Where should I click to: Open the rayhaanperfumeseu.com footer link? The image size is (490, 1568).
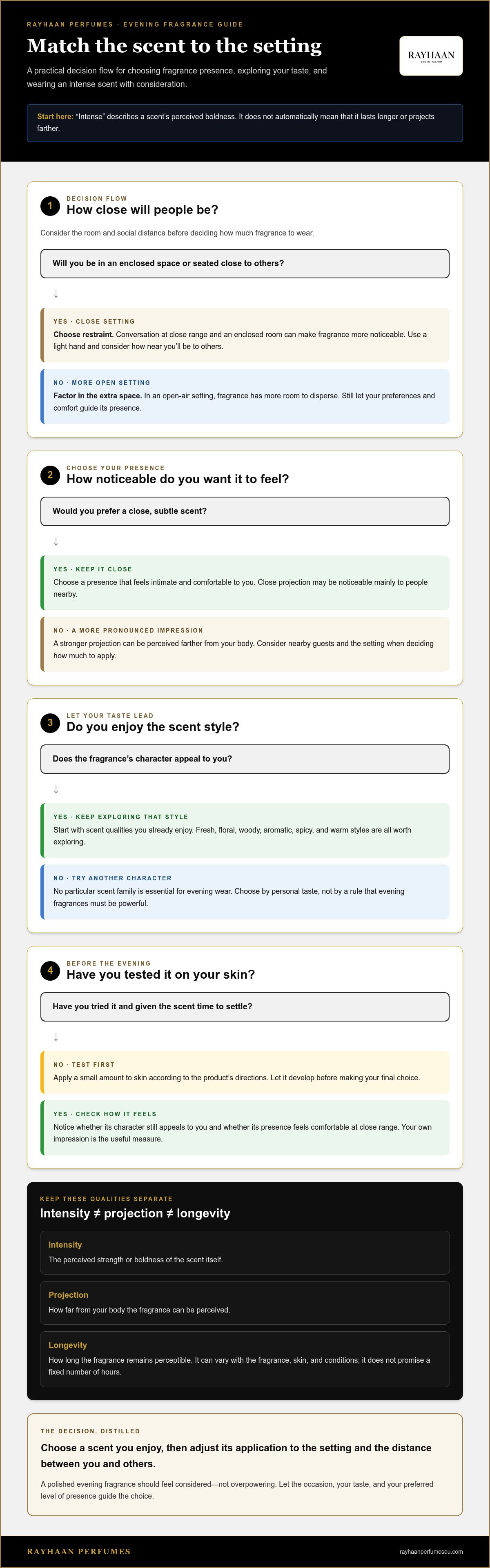pos(431,1552)
